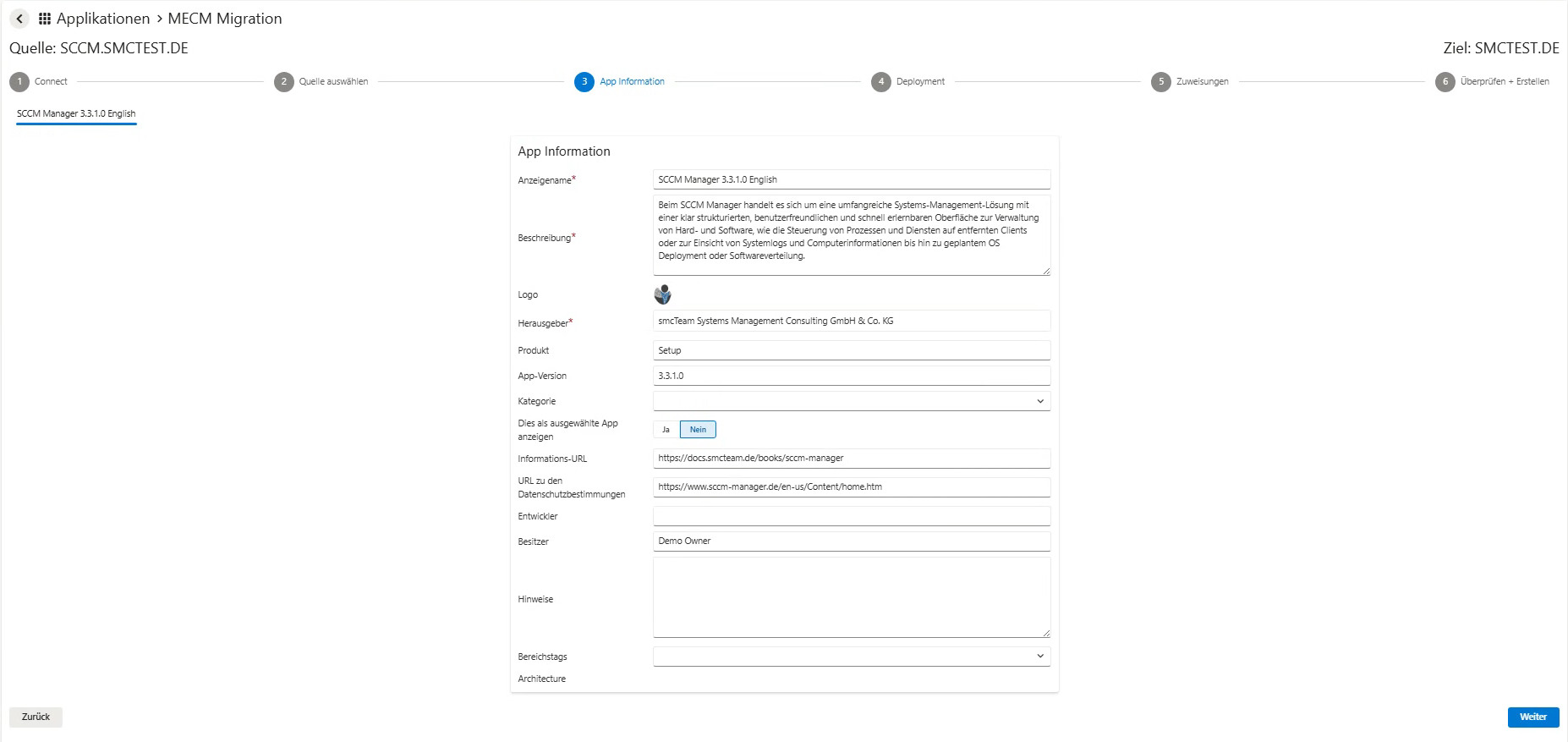Click the MECM Migration breadcrumb

225,19
